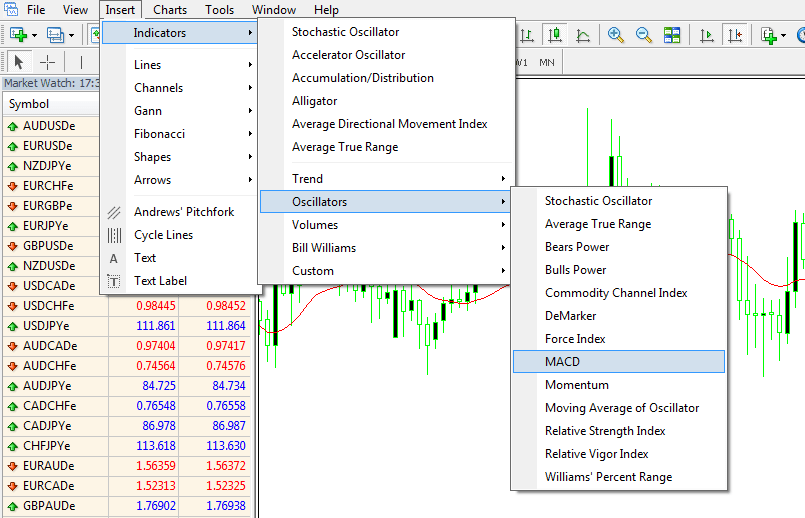Switch chart to bar chart mode
Viewport: 805px width, 518px height.
pyautogui.click(x=527, y=35)
